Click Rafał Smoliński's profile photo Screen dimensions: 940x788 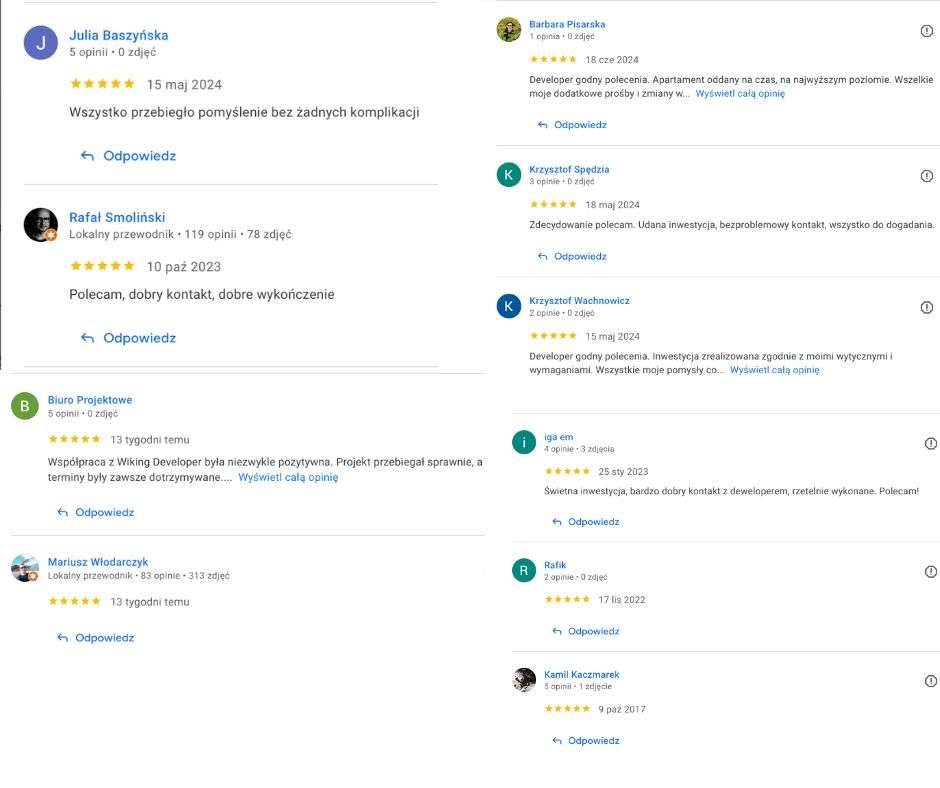point(41,224)
